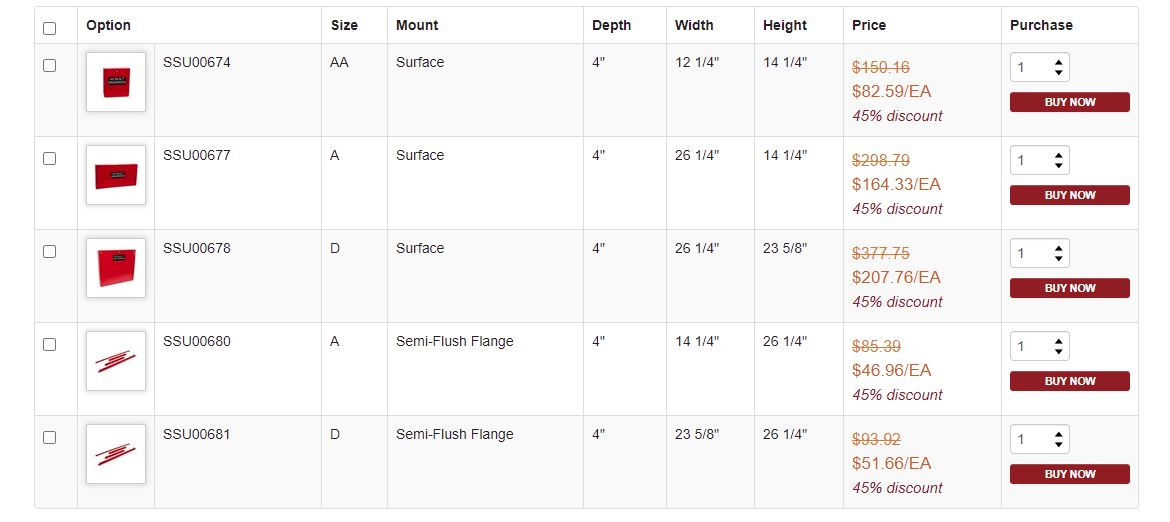Viewport: 1170px width, 522px height.
Task: Click the Option column header
Action: click(x=108, y=25)
